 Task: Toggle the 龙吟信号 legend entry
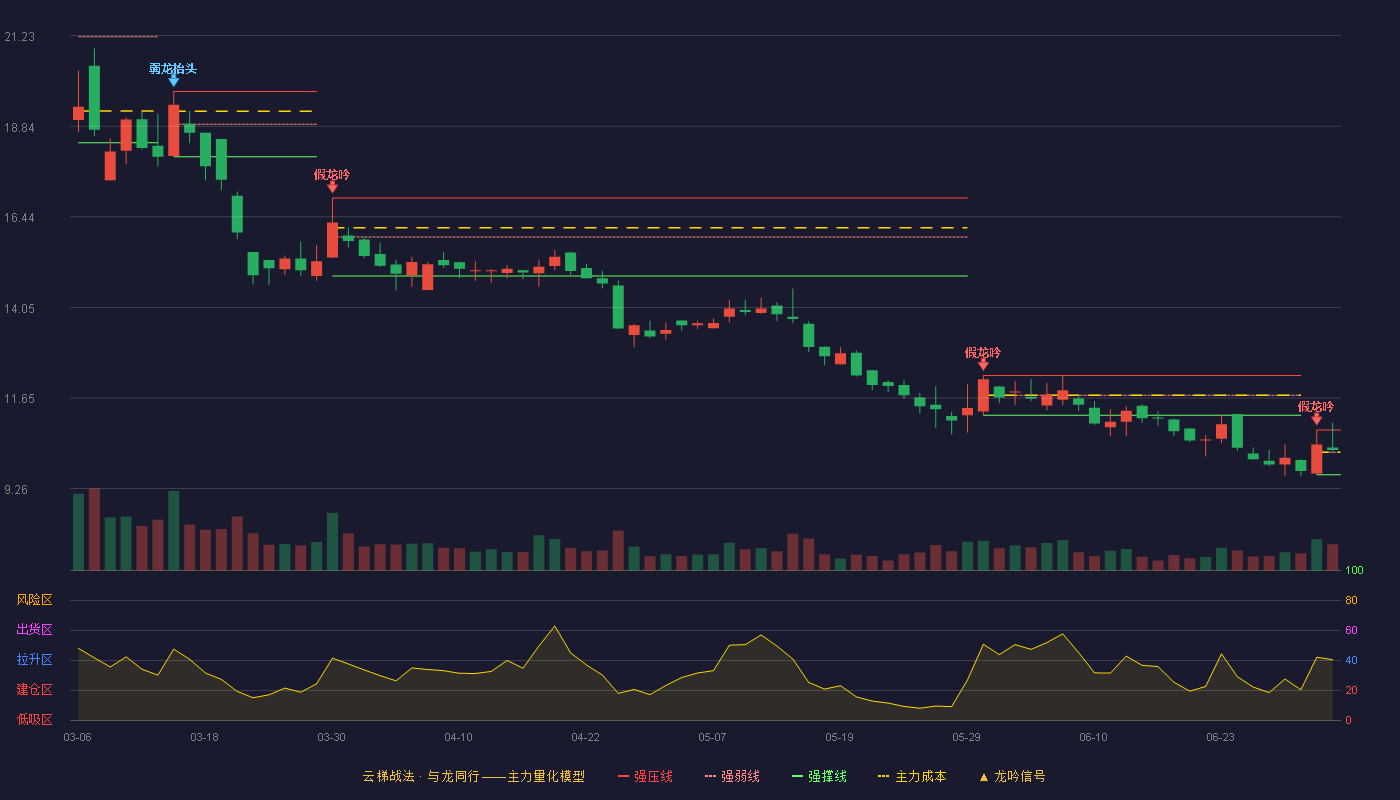tap(1012, 776)
